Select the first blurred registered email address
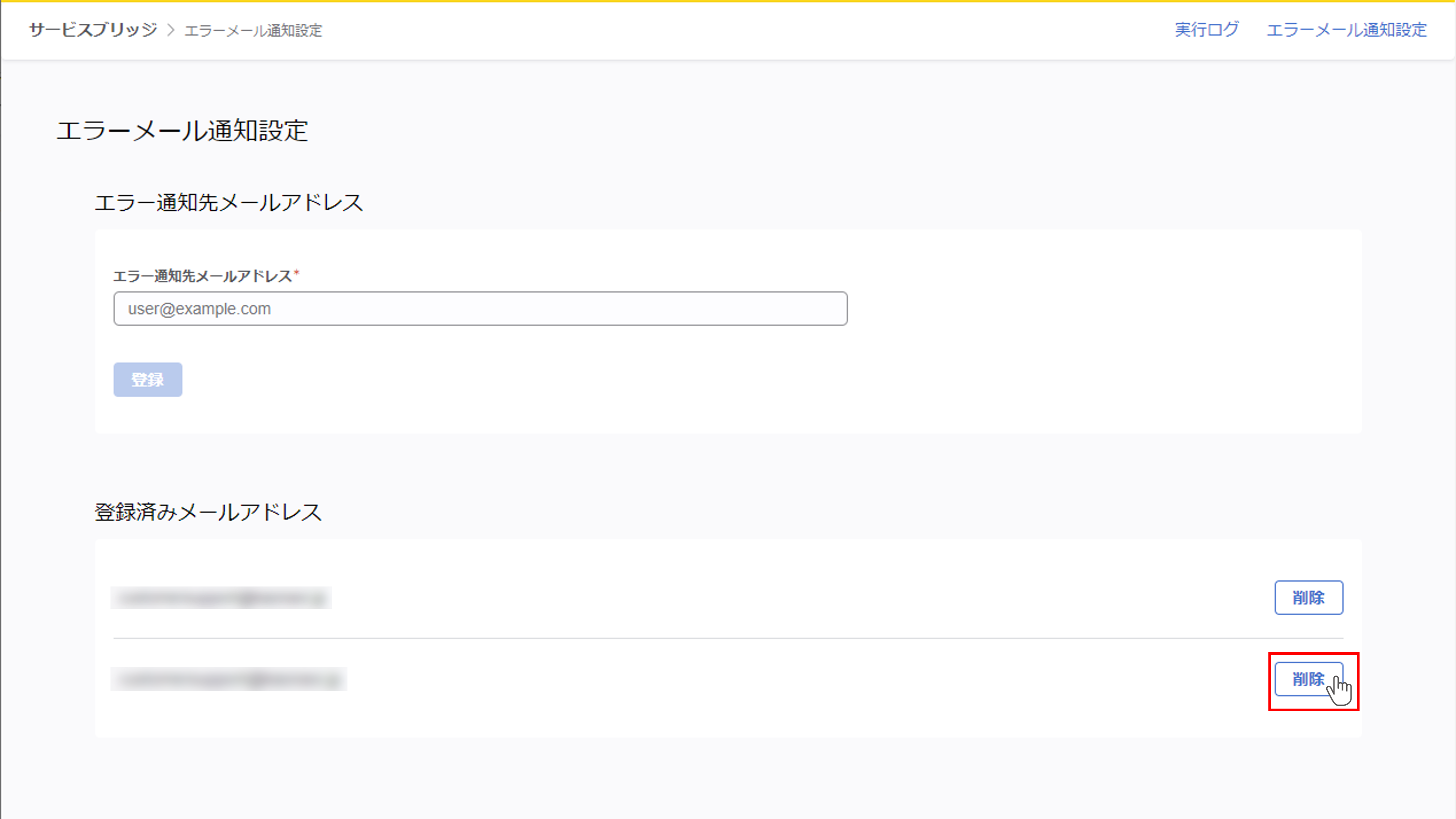This screenshot has height=819, width=1456. [221, 597]
